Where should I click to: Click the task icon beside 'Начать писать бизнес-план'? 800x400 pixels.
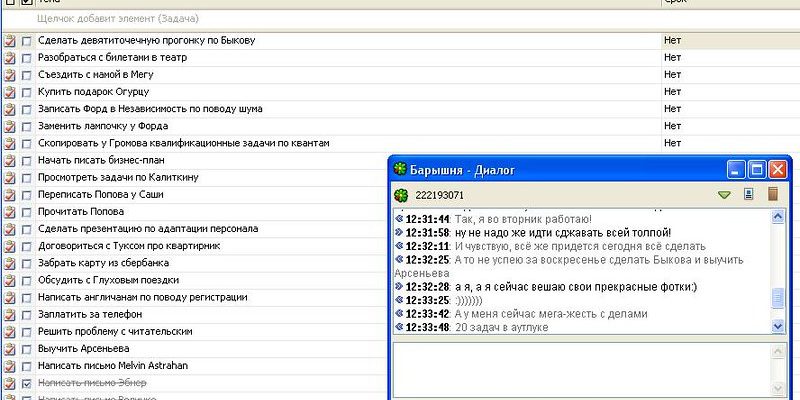tap(10, 160)
